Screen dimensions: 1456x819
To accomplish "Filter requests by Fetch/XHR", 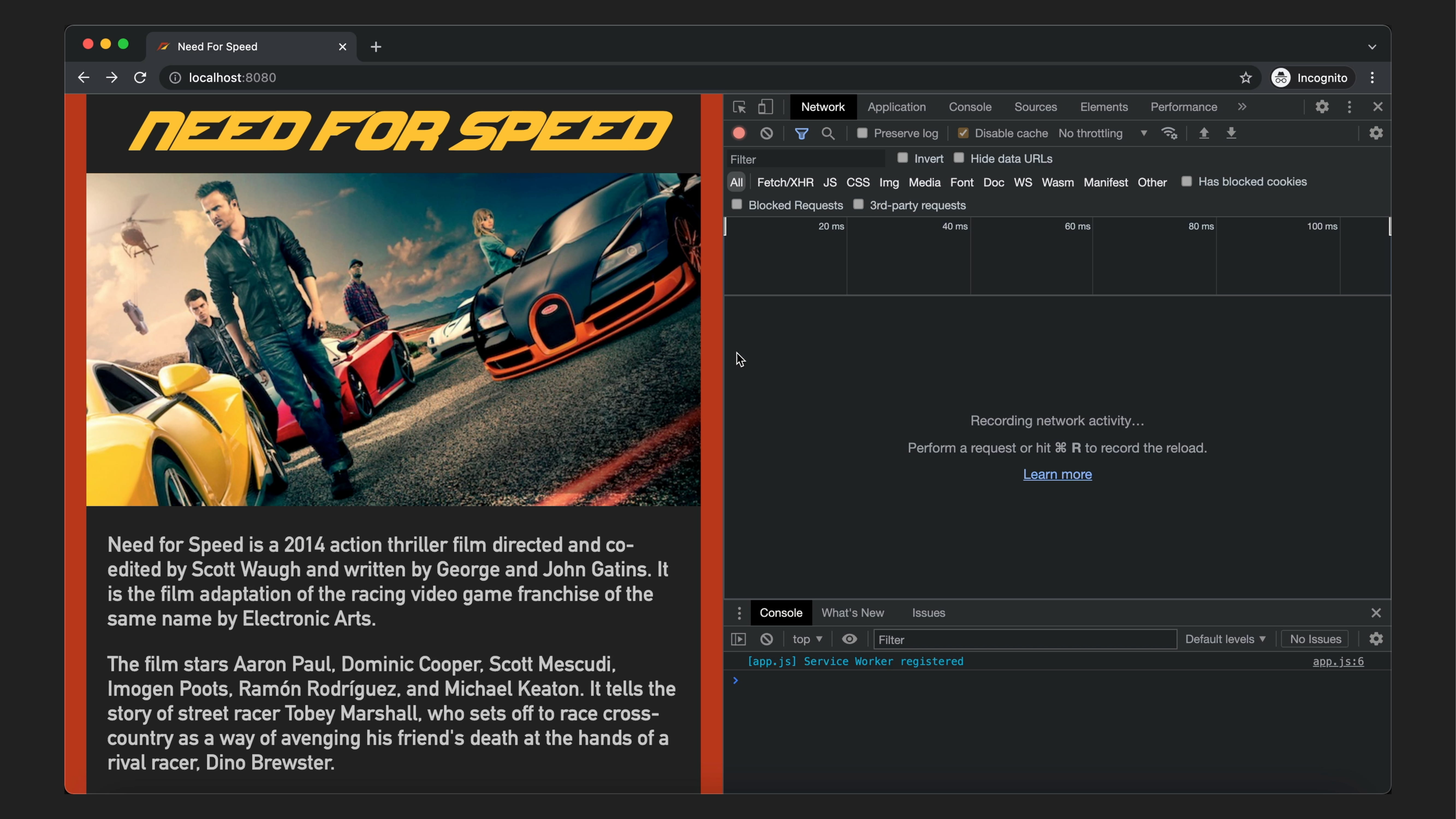I will 785,182.
